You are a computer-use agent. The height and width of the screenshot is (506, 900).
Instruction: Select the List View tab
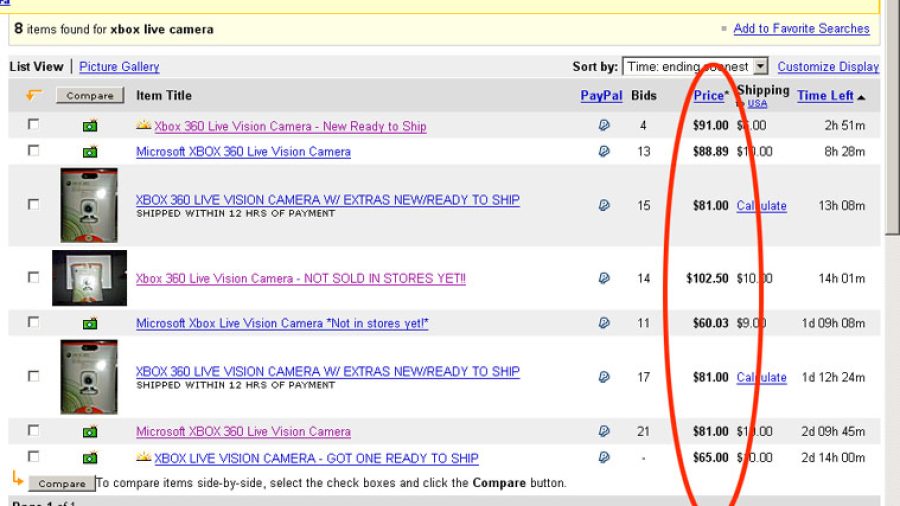click(x=36, y=67)
